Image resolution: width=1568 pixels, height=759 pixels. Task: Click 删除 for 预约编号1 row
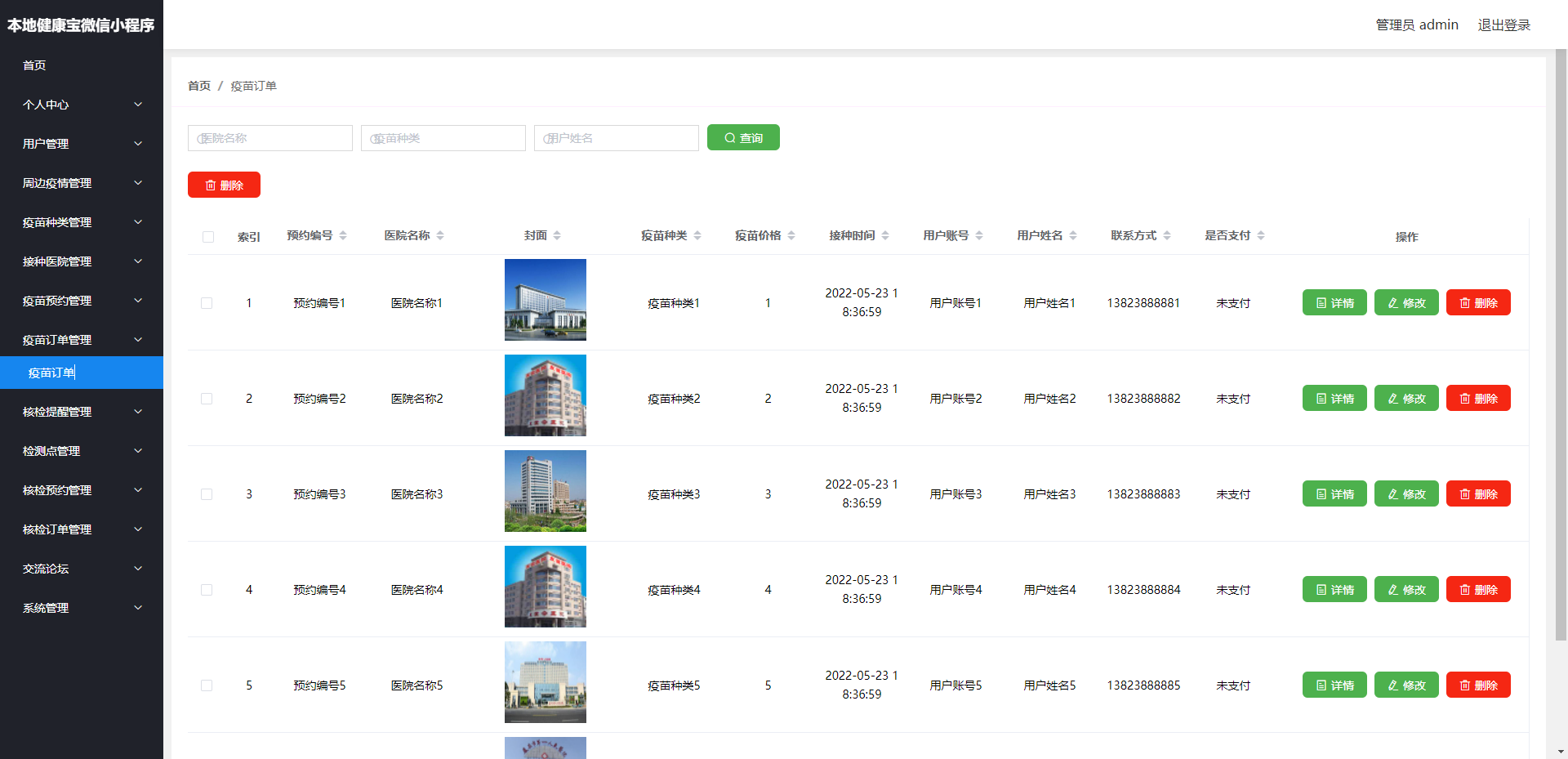[x=1478, y=302]
